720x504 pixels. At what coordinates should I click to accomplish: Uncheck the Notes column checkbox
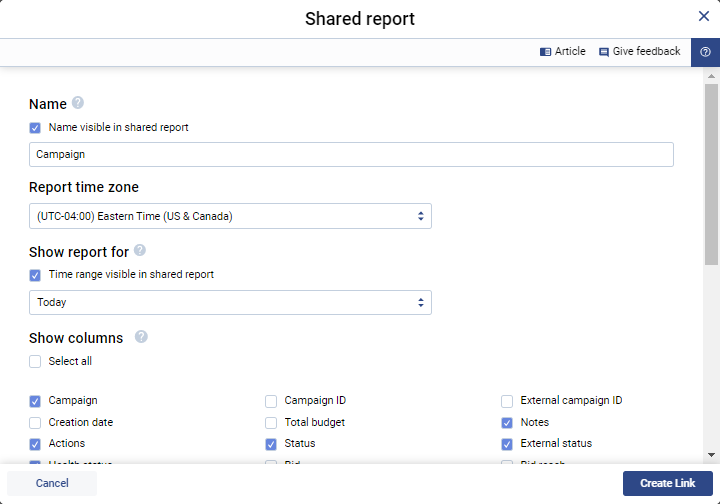tap(507, 423)
